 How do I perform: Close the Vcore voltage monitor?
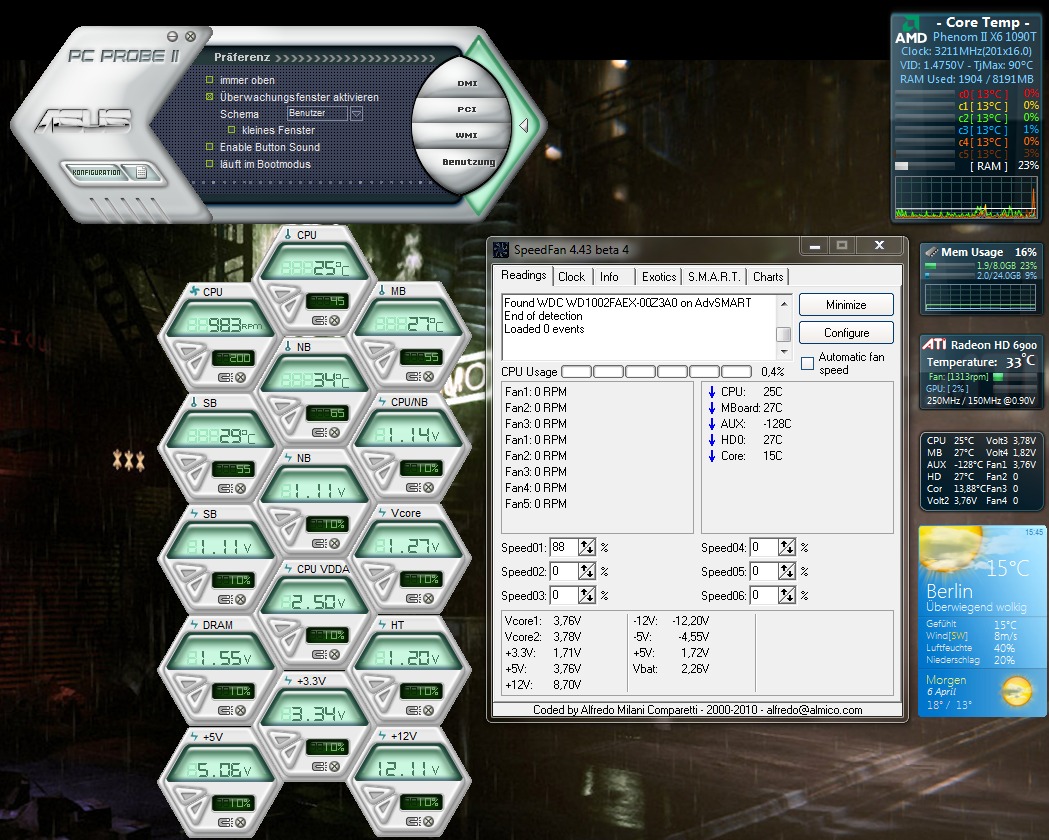click(x=428, y=599)
